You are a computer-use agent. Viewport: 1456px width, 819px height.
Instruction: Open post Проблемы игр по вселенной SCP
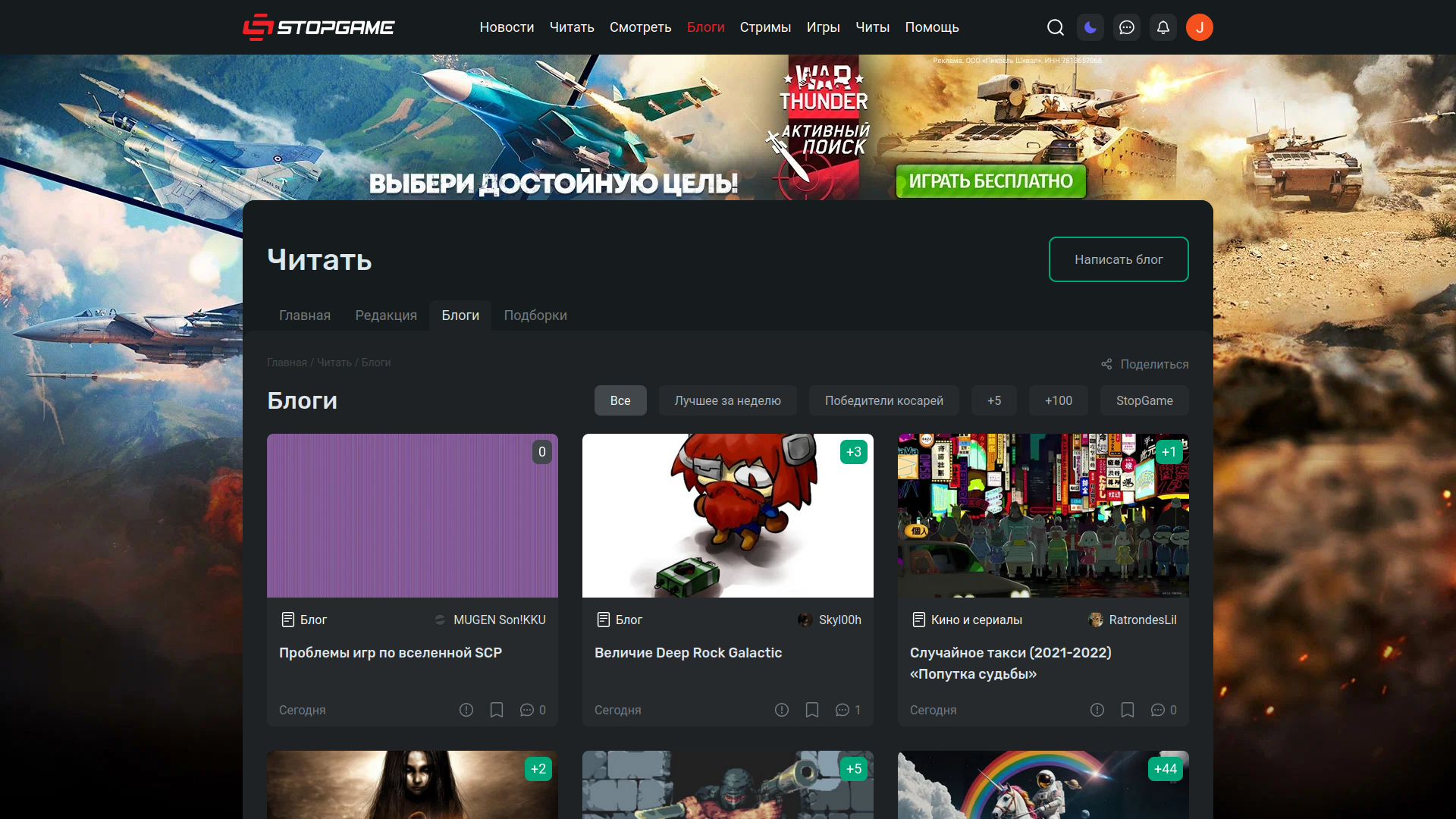pyautogui.click(x=391, y=653)
